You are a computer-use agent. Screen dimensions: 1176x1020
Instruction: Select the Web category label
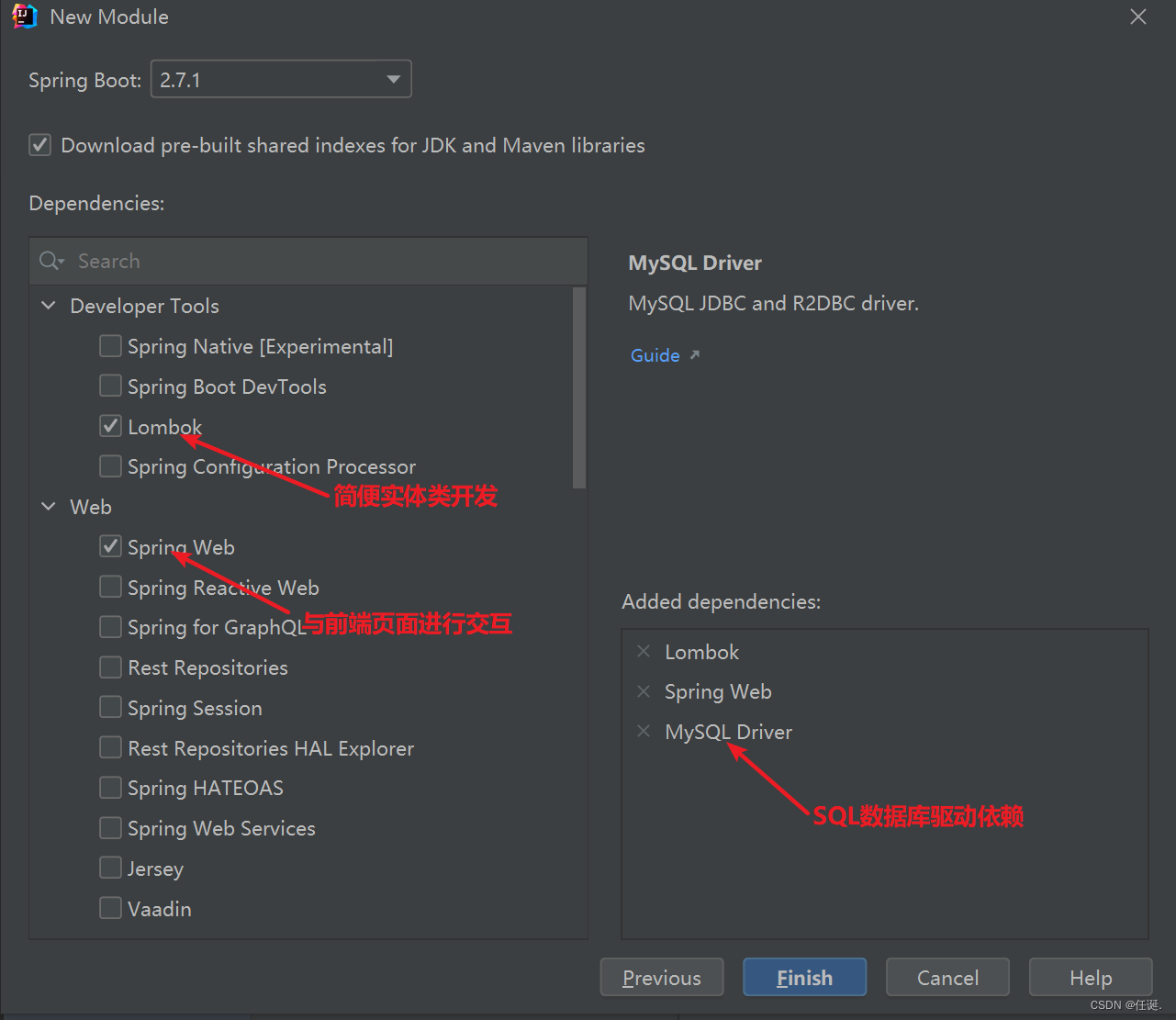tap(91, 507)
